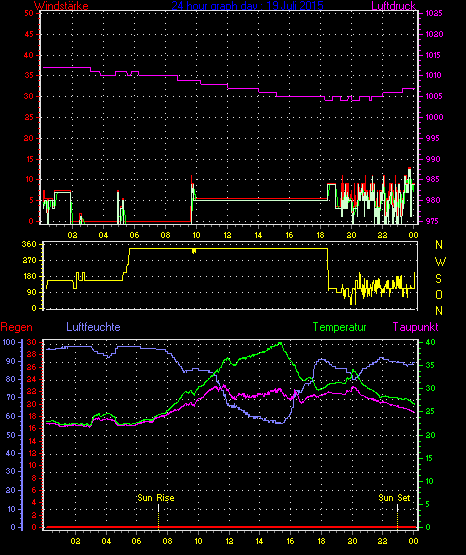Click the W wind direction letter

point(440,262)
